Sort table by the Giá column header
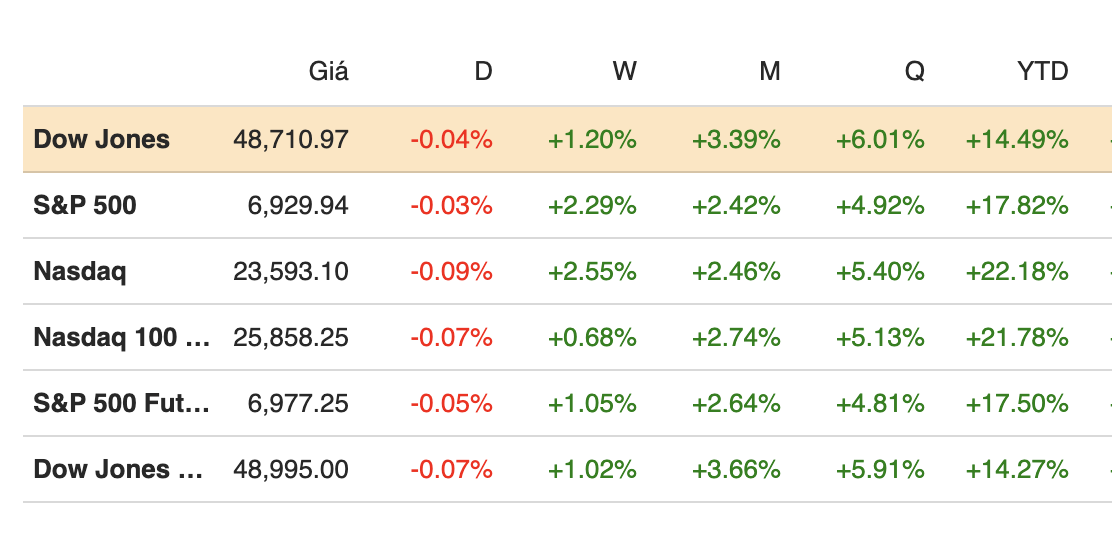The width and height of the screenshot is (1112, 546). click(x=329, y=71)
